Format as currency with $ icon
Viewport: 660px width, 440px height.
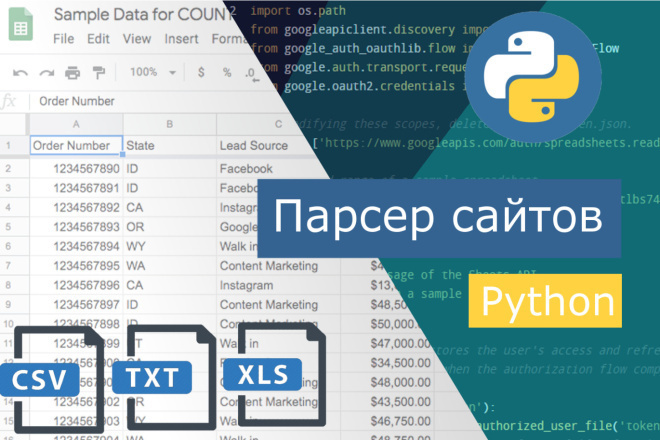tap(201, 72)
